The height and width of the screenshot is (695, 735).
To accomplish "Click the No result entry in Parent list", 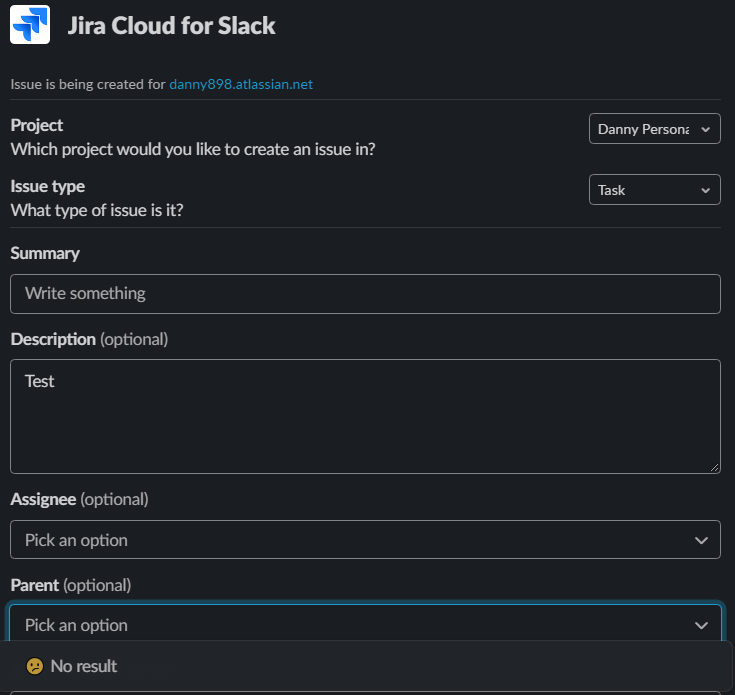I will pos(365,666).
